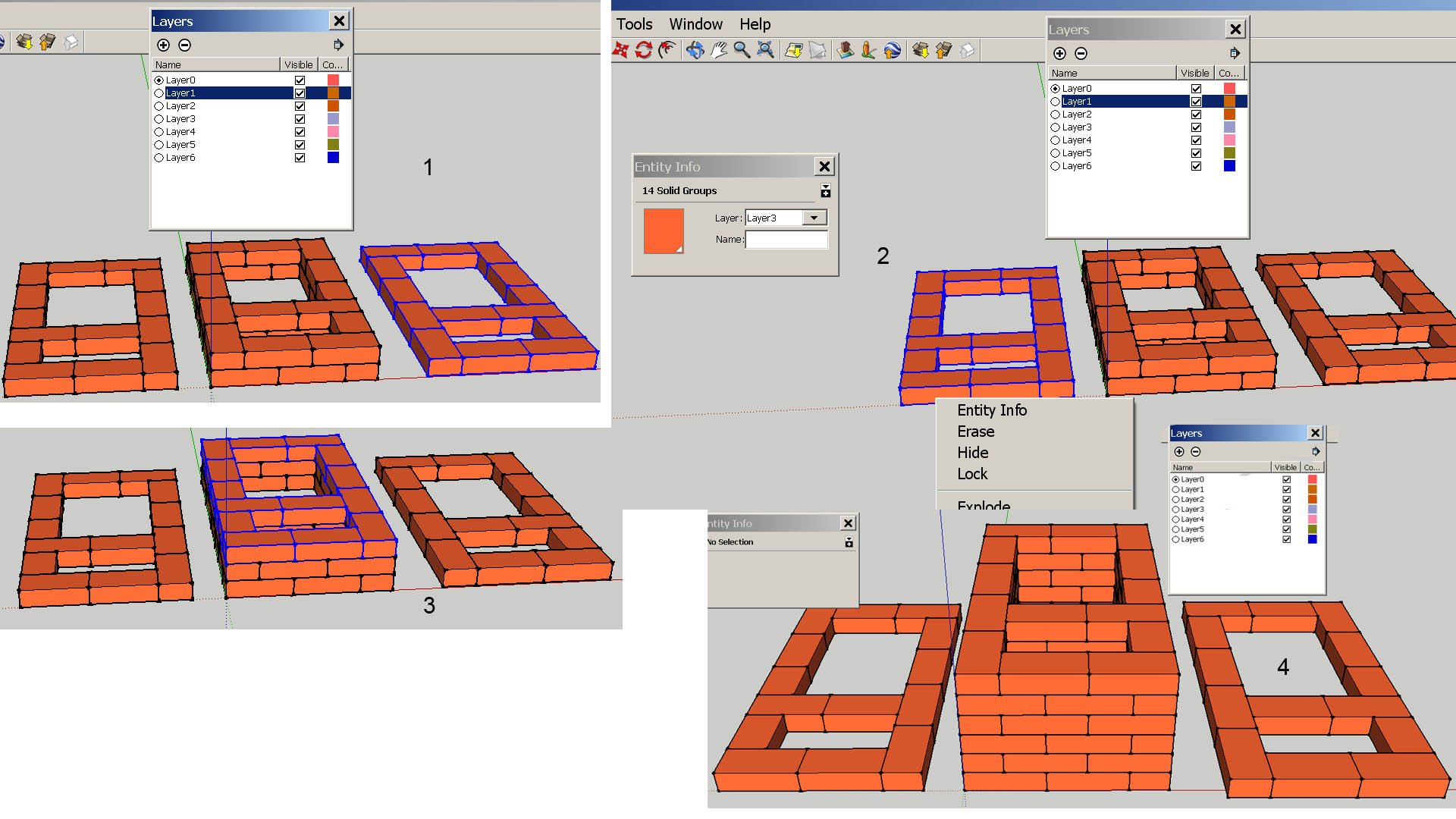Open the Window menu
The width and height of the screenshot is (1456, 819).
(x=695, y=24)
